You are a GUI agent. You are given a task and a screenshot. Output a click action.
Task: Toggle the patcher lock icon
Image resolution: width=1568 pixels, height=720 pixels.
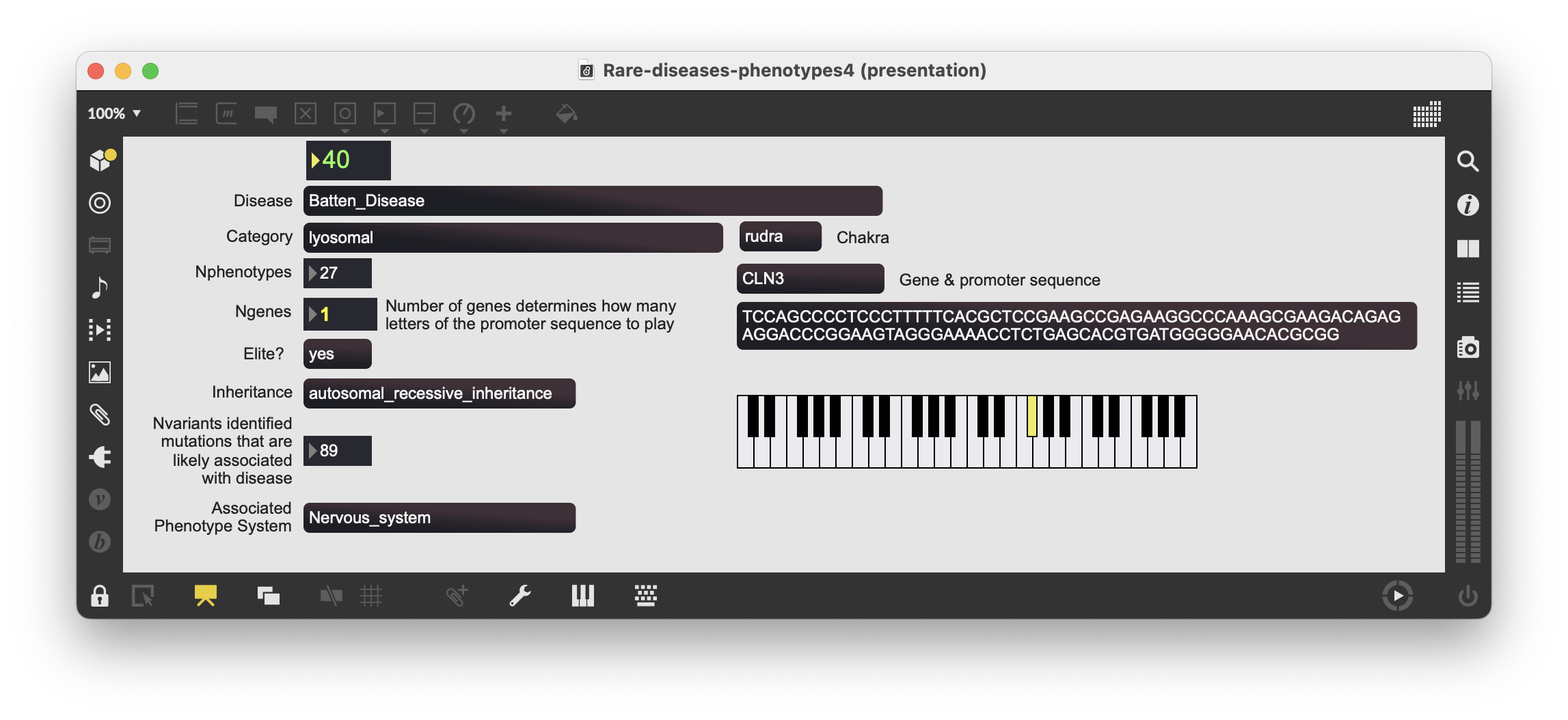pos(100,596)
